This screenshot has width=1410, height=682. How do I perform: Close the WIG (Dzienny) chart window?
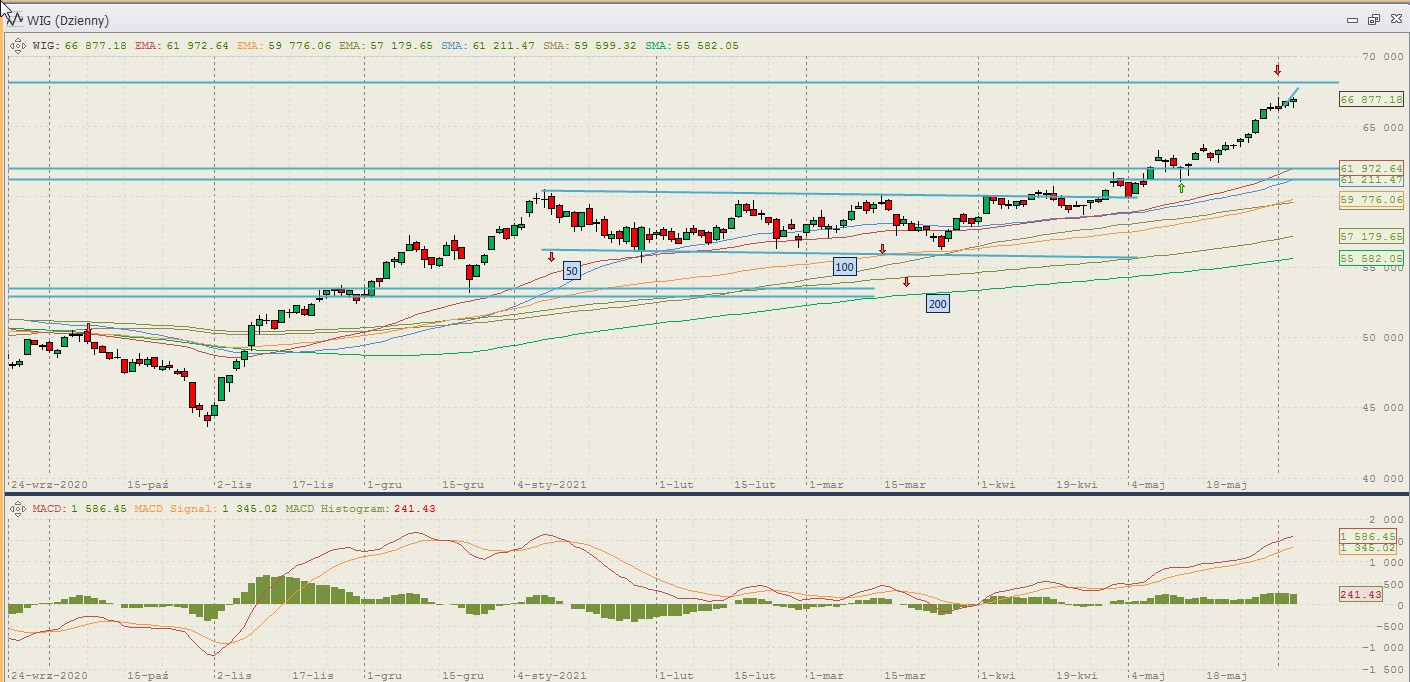1393,20
